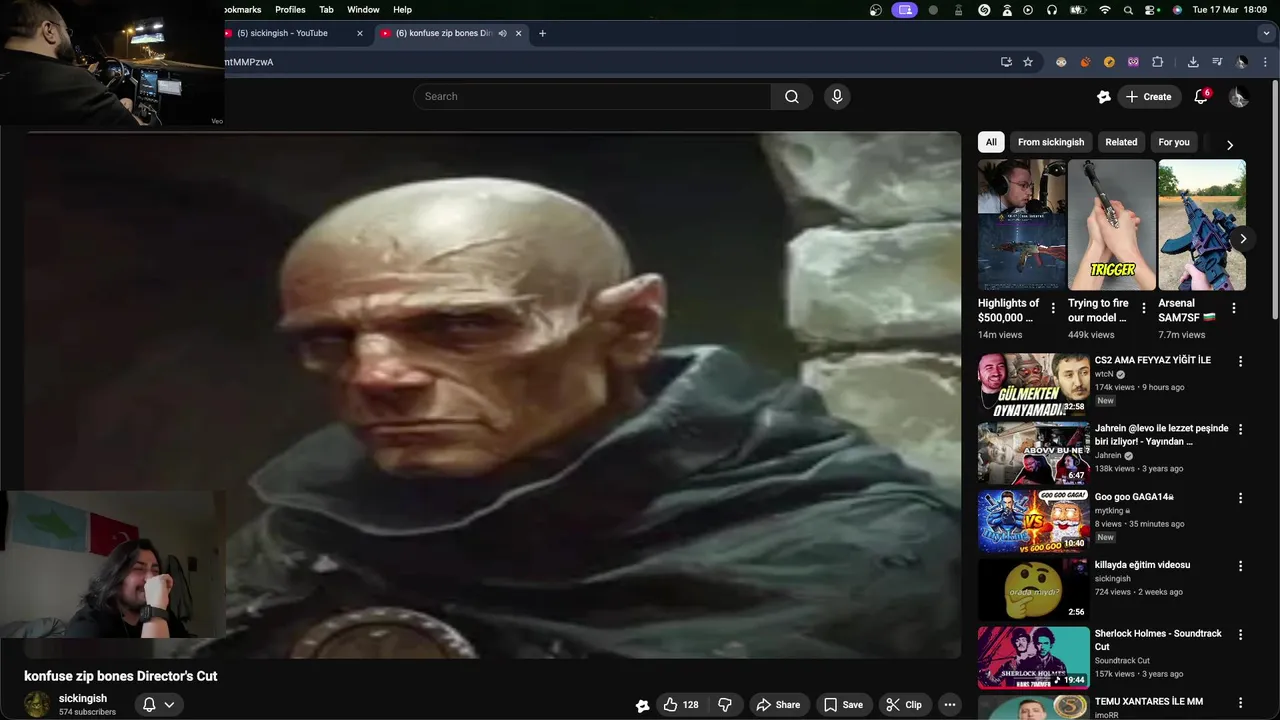Click the install app icon in address bar

click(1006, 62)
